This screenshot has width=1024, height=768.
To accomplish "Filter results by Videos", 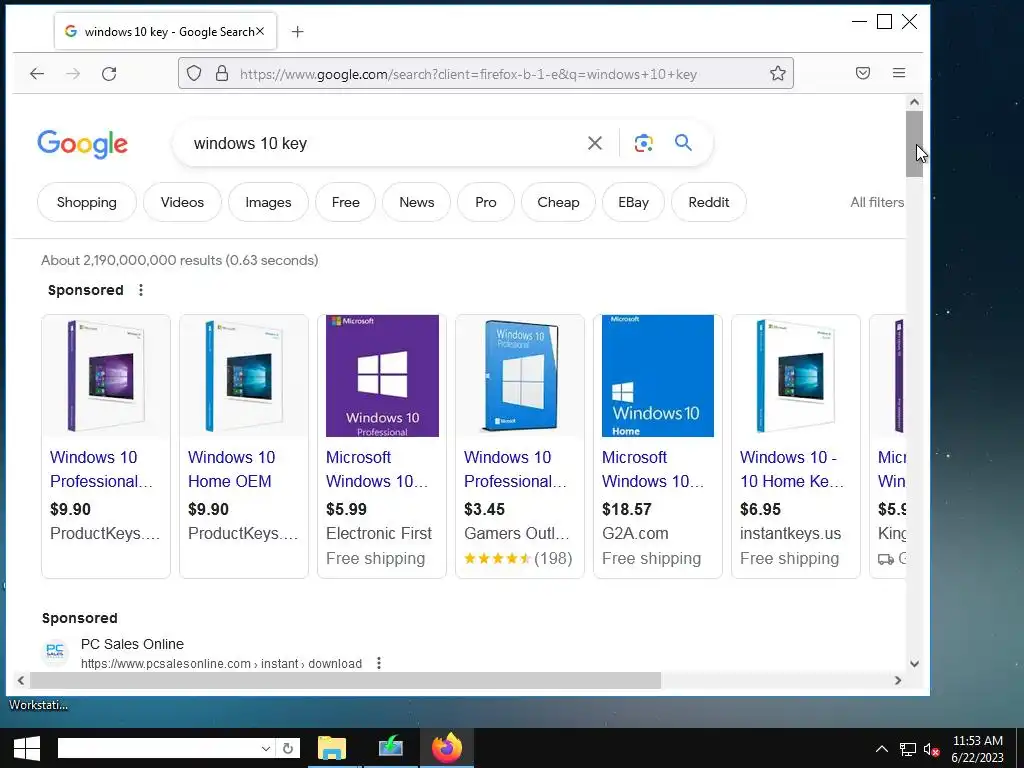I will tap(182, 202).
